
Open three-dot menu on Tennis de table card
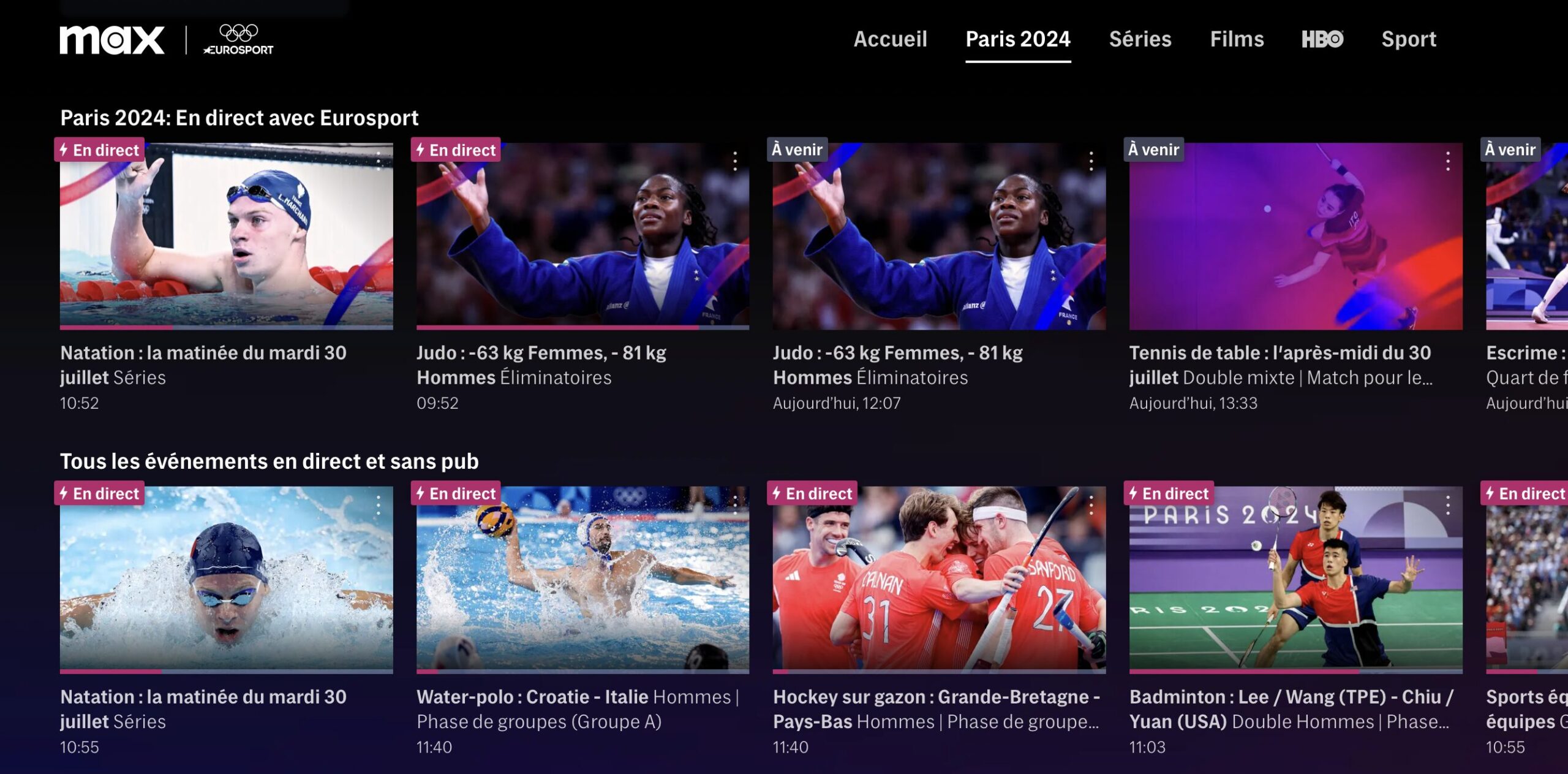pos(1448,161)
